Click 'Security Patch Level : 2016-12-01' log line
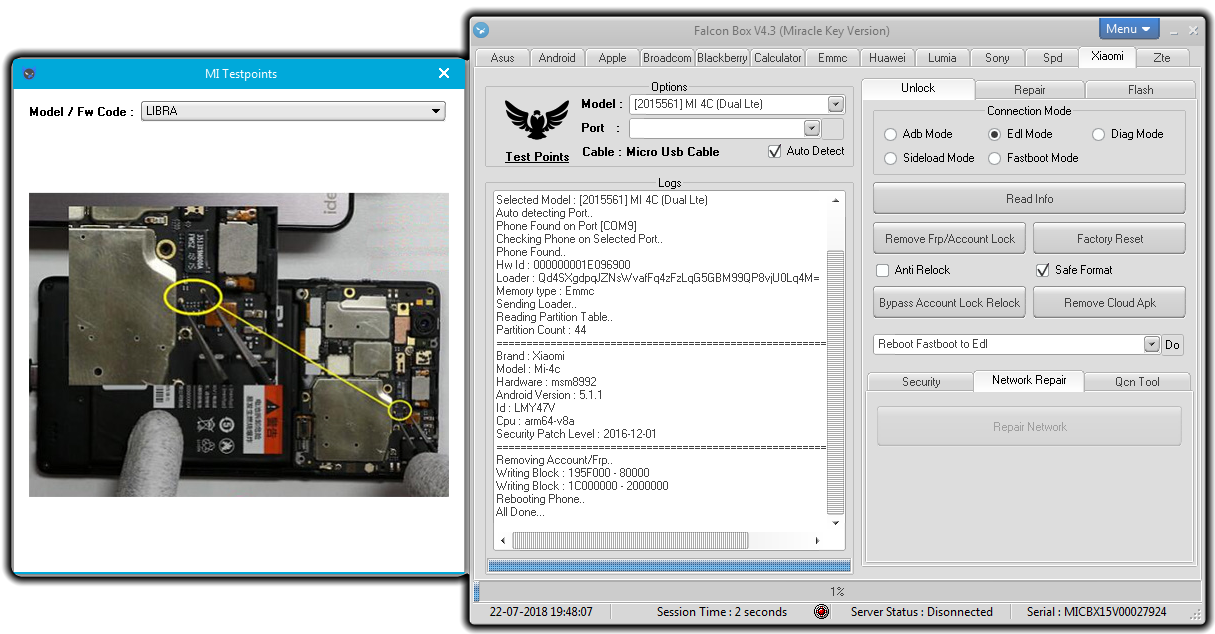This screenshot has height=634, width=1215. [x=576, y=434]
